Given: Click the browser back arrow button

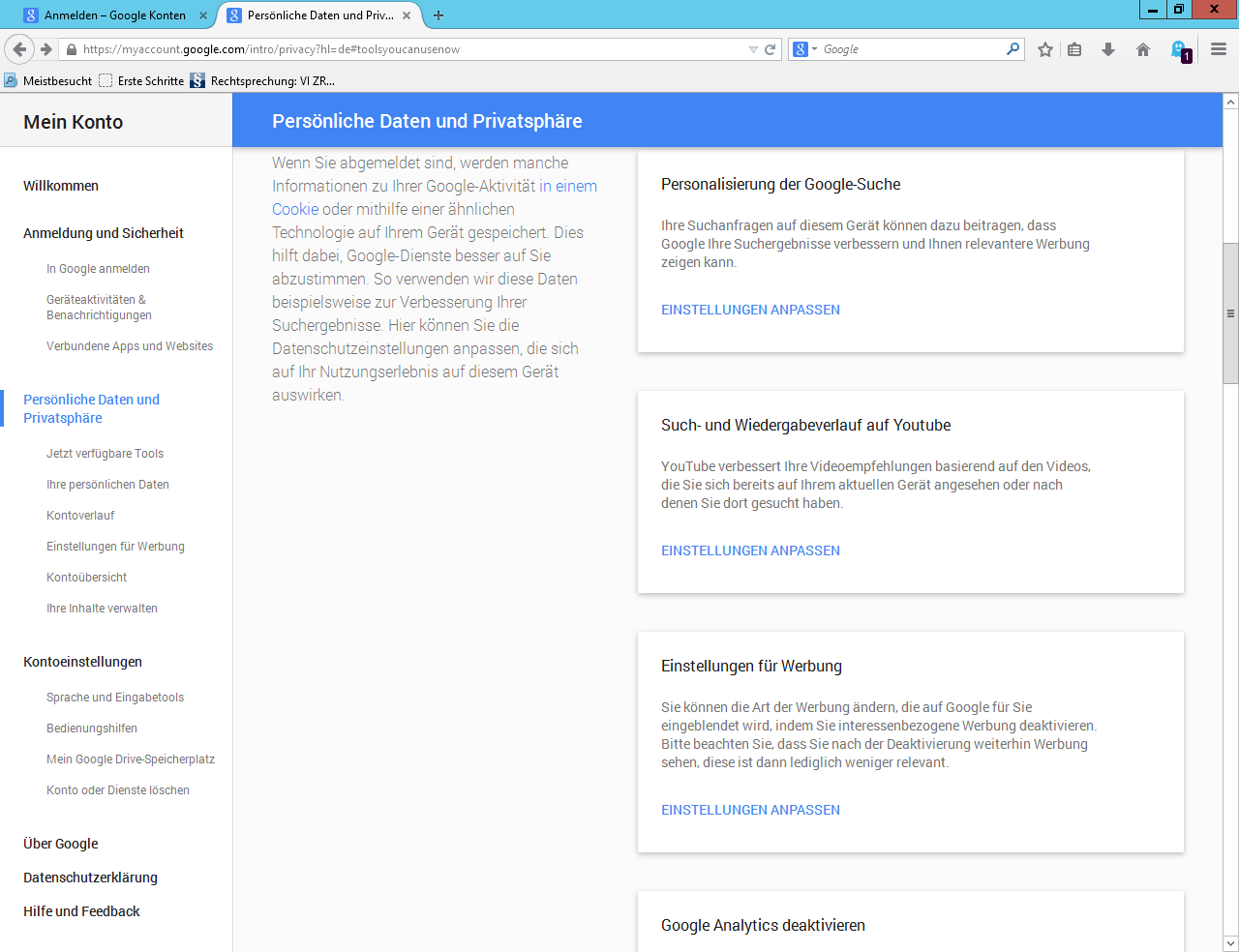Looking at the screenshot, I should (19, 49).
